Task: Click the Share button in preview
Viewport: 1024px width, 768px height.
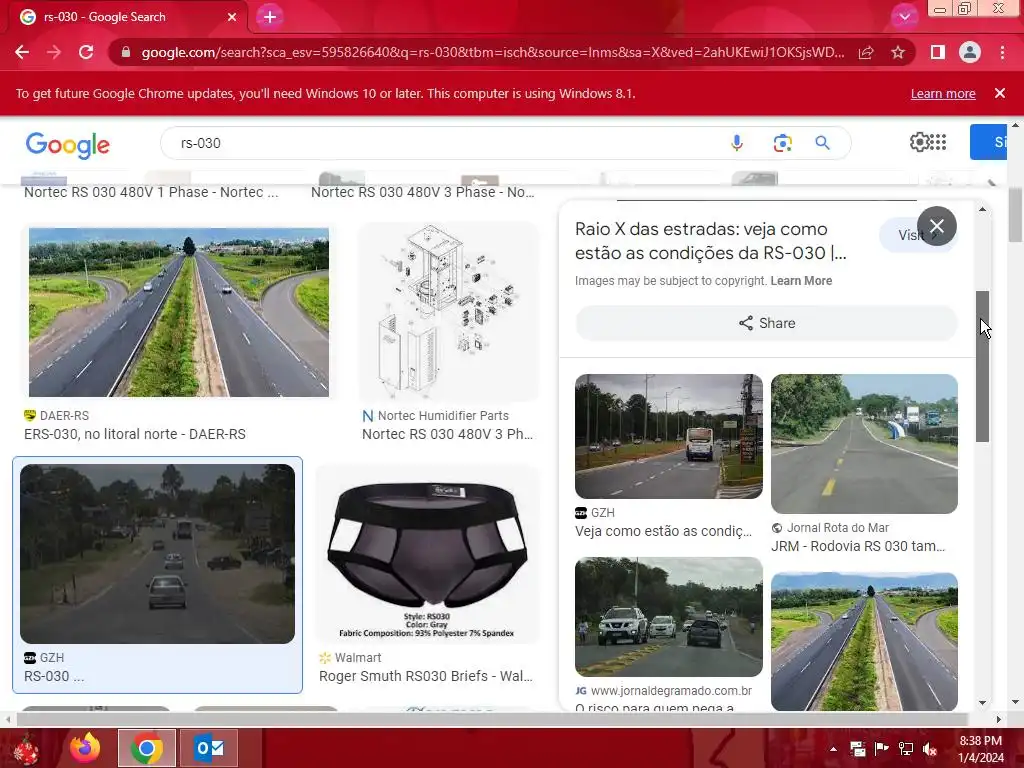Action: point(767,323)
